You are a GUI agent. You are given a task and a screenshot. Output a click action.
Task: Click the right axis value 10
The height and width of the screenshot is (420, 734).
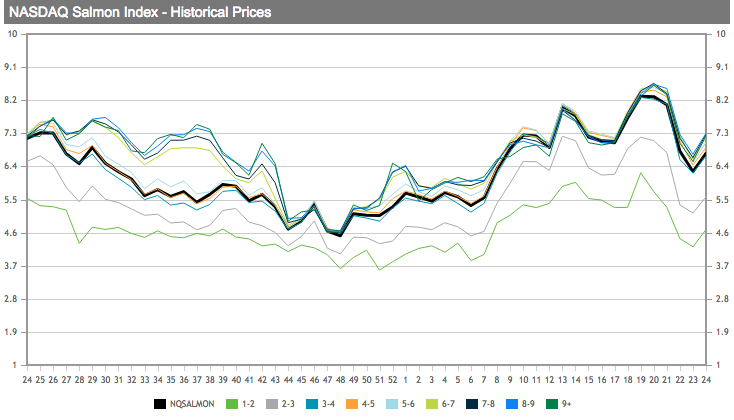pyautogui.click(x=720, y=34)
